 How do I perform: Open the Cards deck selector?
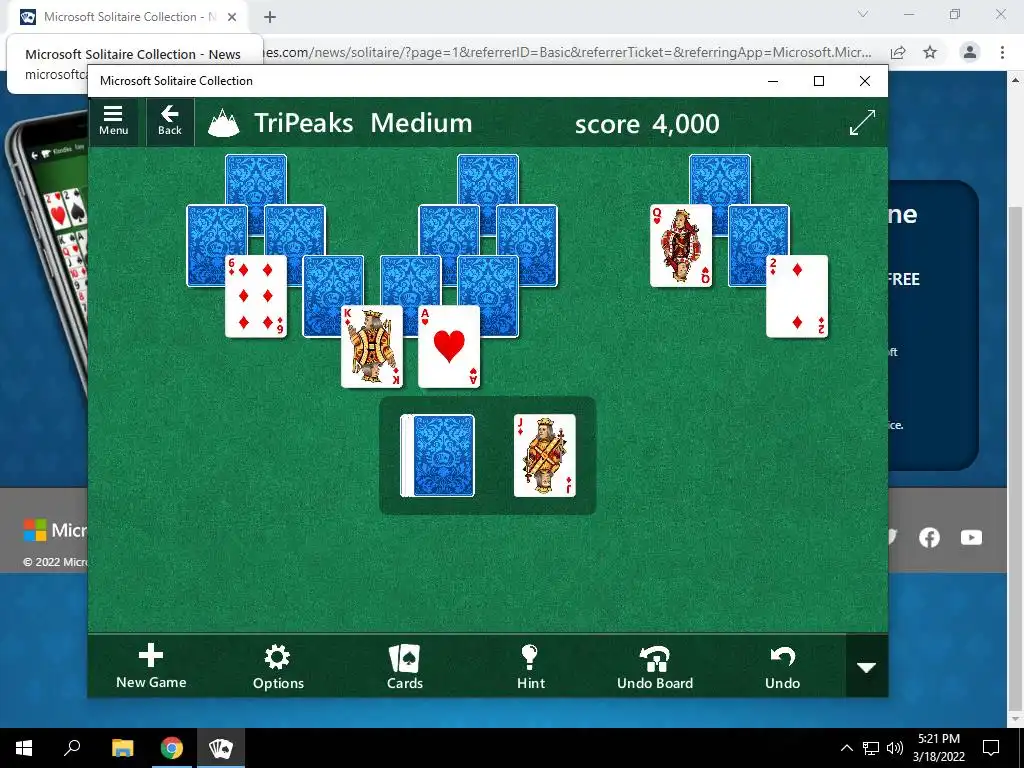point(405,666)
